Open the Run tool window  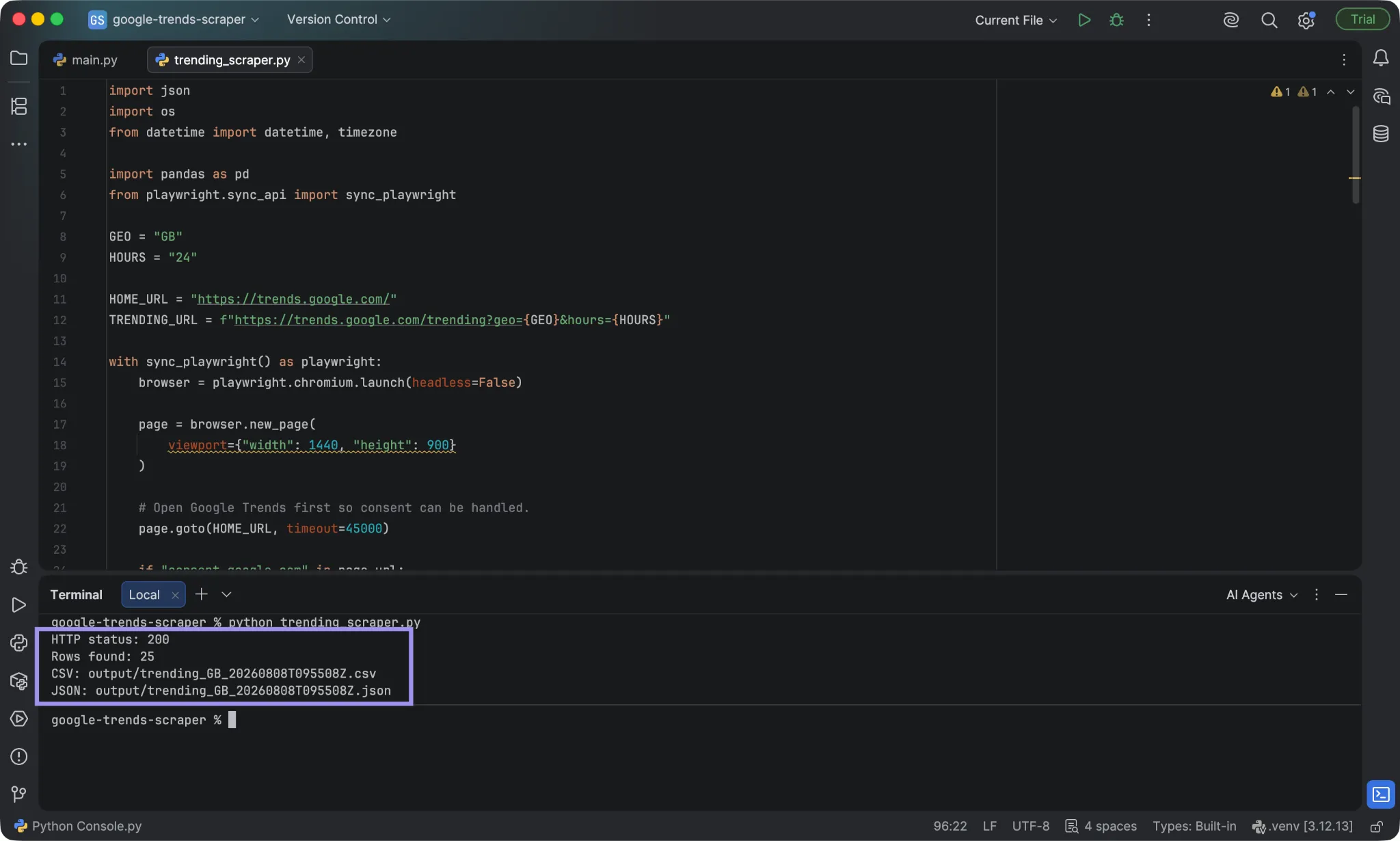point(19,605)
